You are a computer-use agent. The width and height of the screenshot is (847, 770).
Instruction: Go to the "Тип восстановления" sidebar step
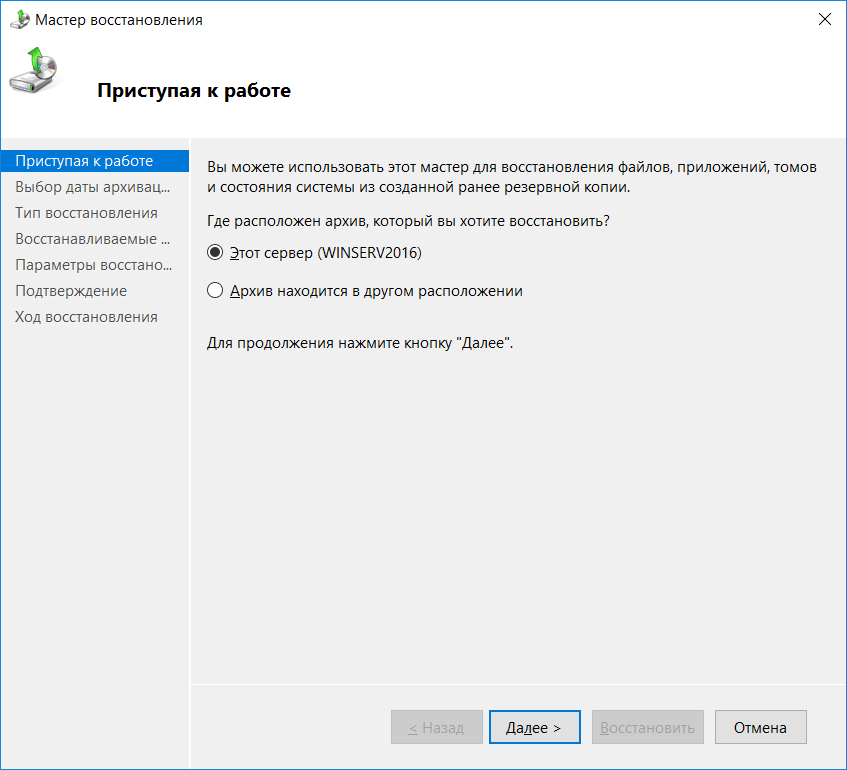tap(86, 213)
